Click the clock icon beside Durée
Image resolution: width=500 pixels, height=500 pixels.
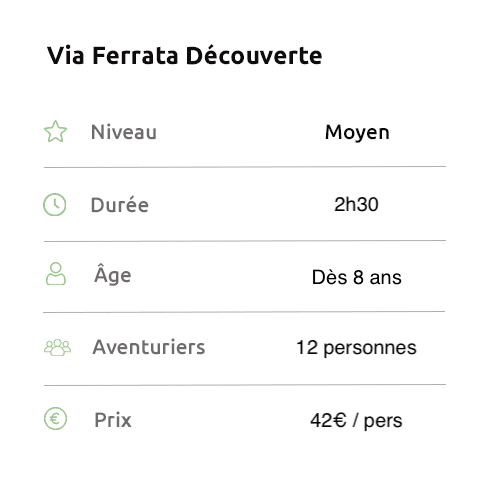[55, 204]
